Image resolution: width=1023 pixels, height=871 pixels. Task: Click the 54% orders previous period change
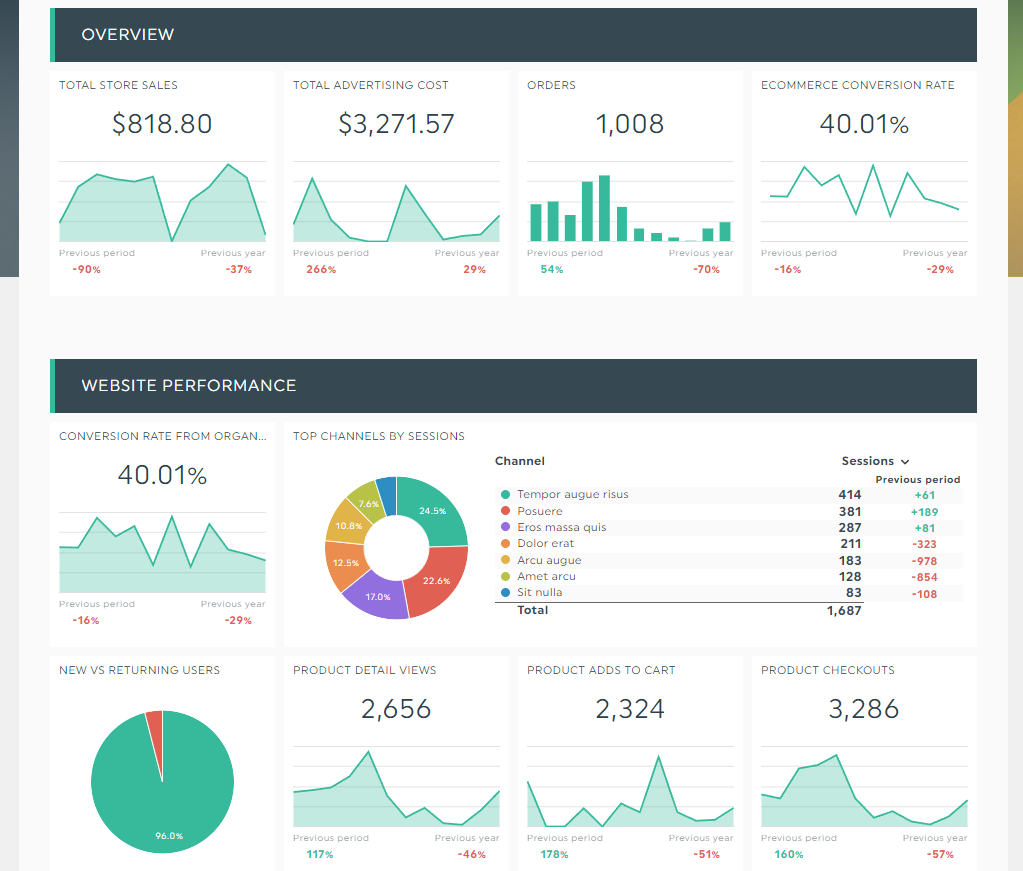pyautogui.click(x=551, y=269)
